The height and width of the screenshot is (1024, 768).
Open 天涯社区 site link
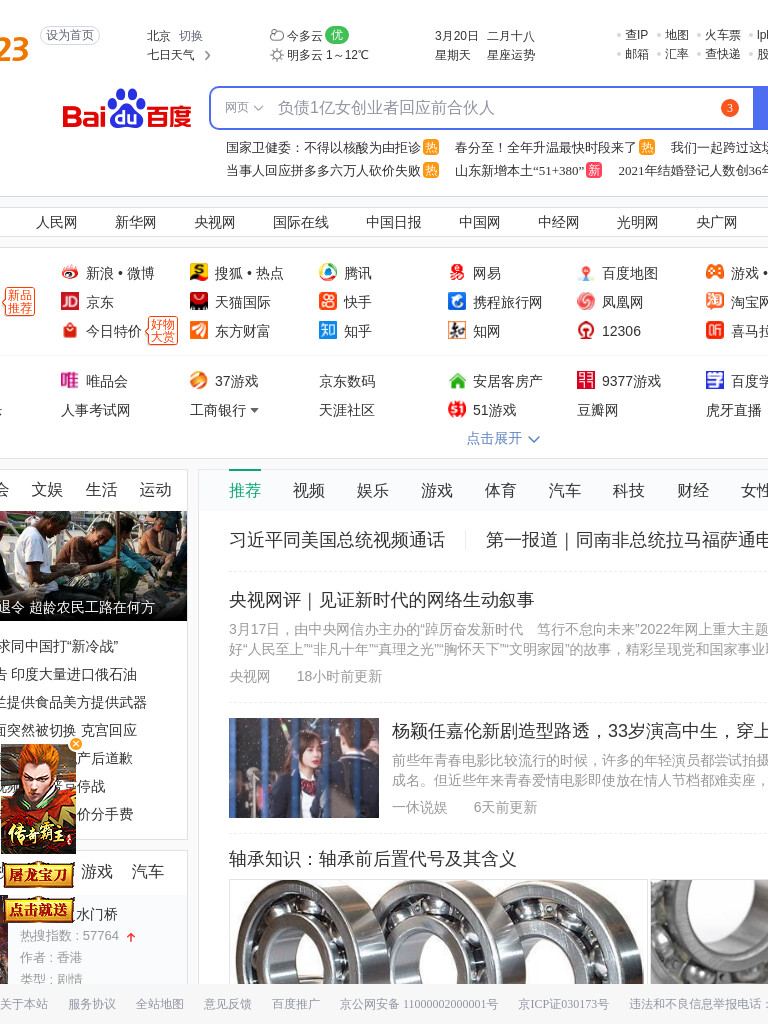click(347, 410)
